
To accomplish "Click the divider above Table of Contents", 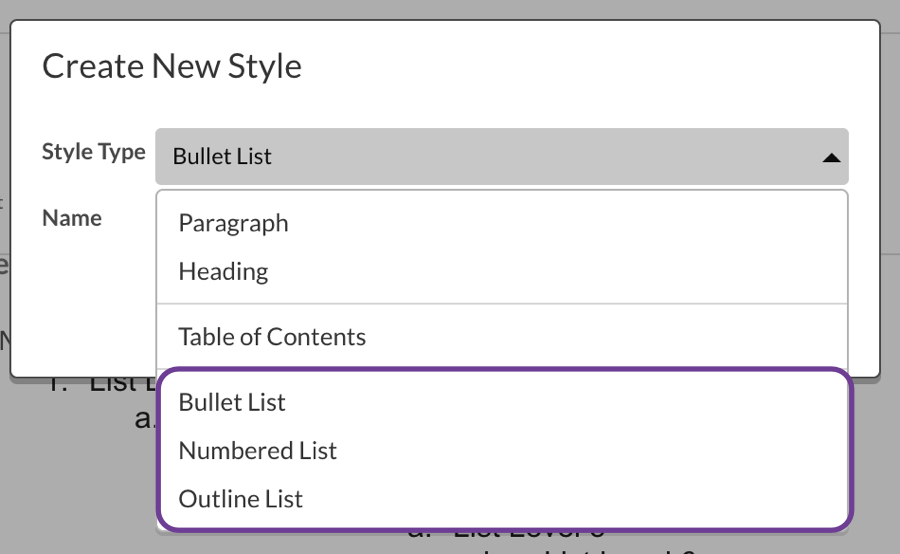I will click(x=502, y=304).
